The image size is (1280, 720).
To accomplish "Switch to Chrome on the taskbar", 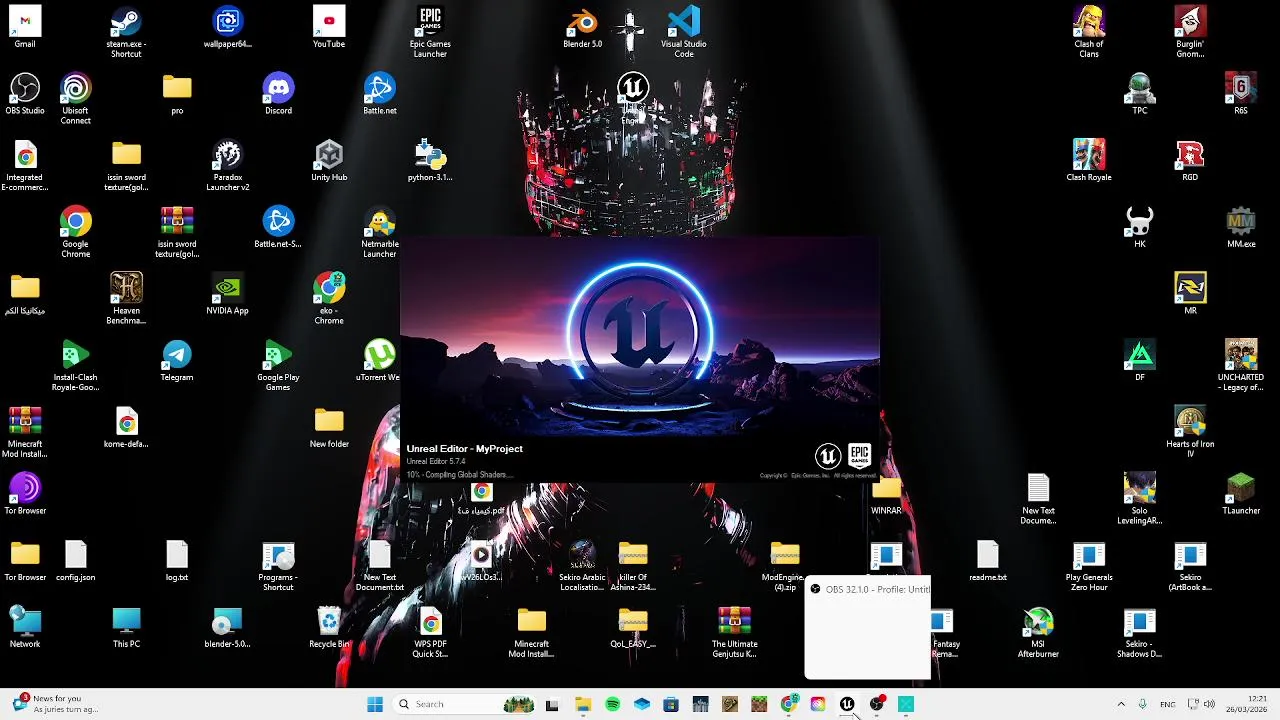I will click(x=788, y=704).
